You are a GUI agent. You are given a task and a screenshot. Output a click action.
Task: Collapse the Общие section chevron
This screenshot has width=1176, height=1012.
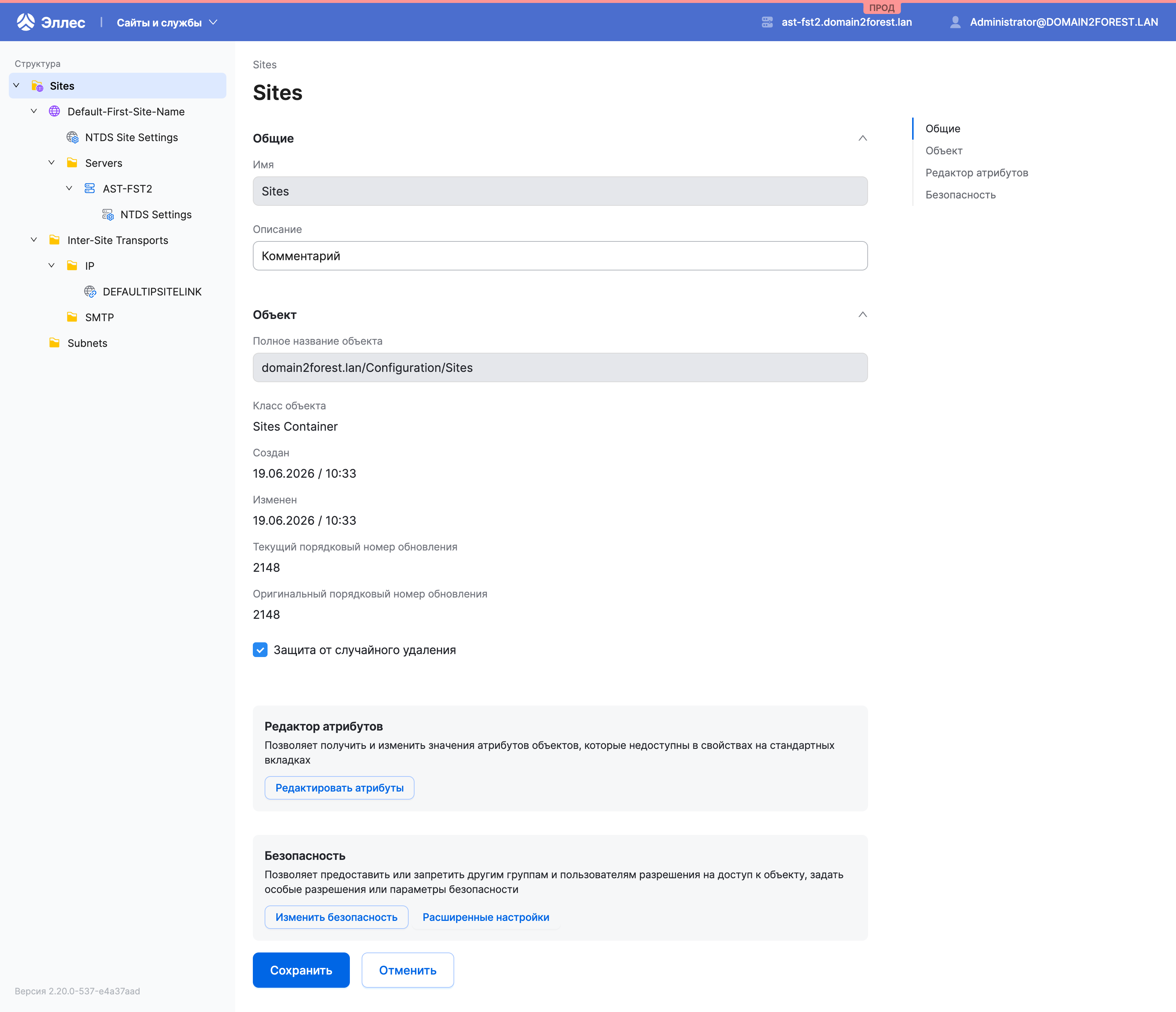coord(863,139)
